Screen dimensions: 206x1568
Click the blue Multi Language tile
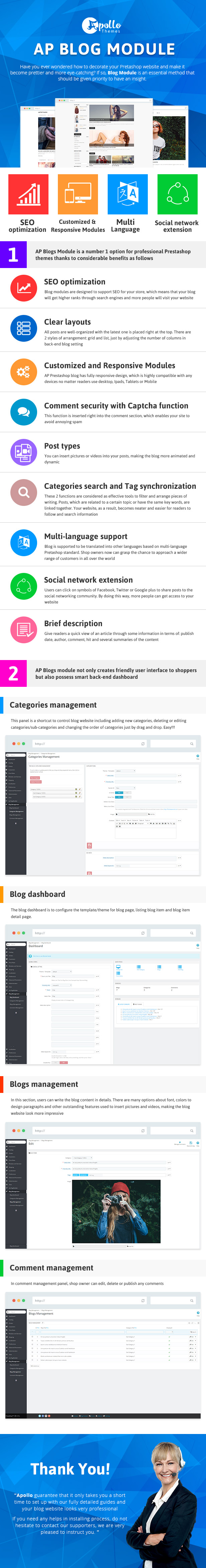pyautogui.click(x=128, y=194)
